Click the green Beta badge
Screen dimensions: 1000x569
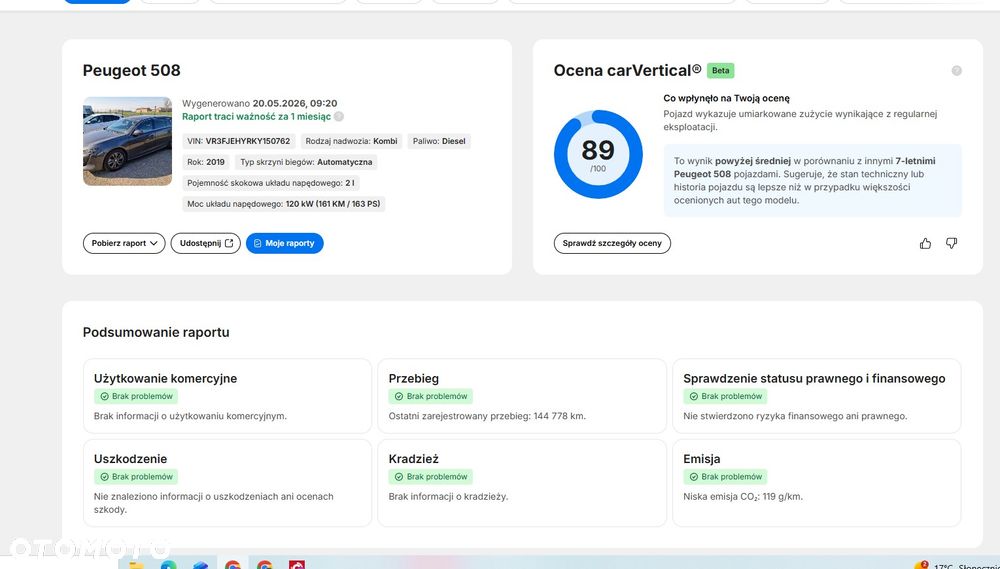(720, 70)
